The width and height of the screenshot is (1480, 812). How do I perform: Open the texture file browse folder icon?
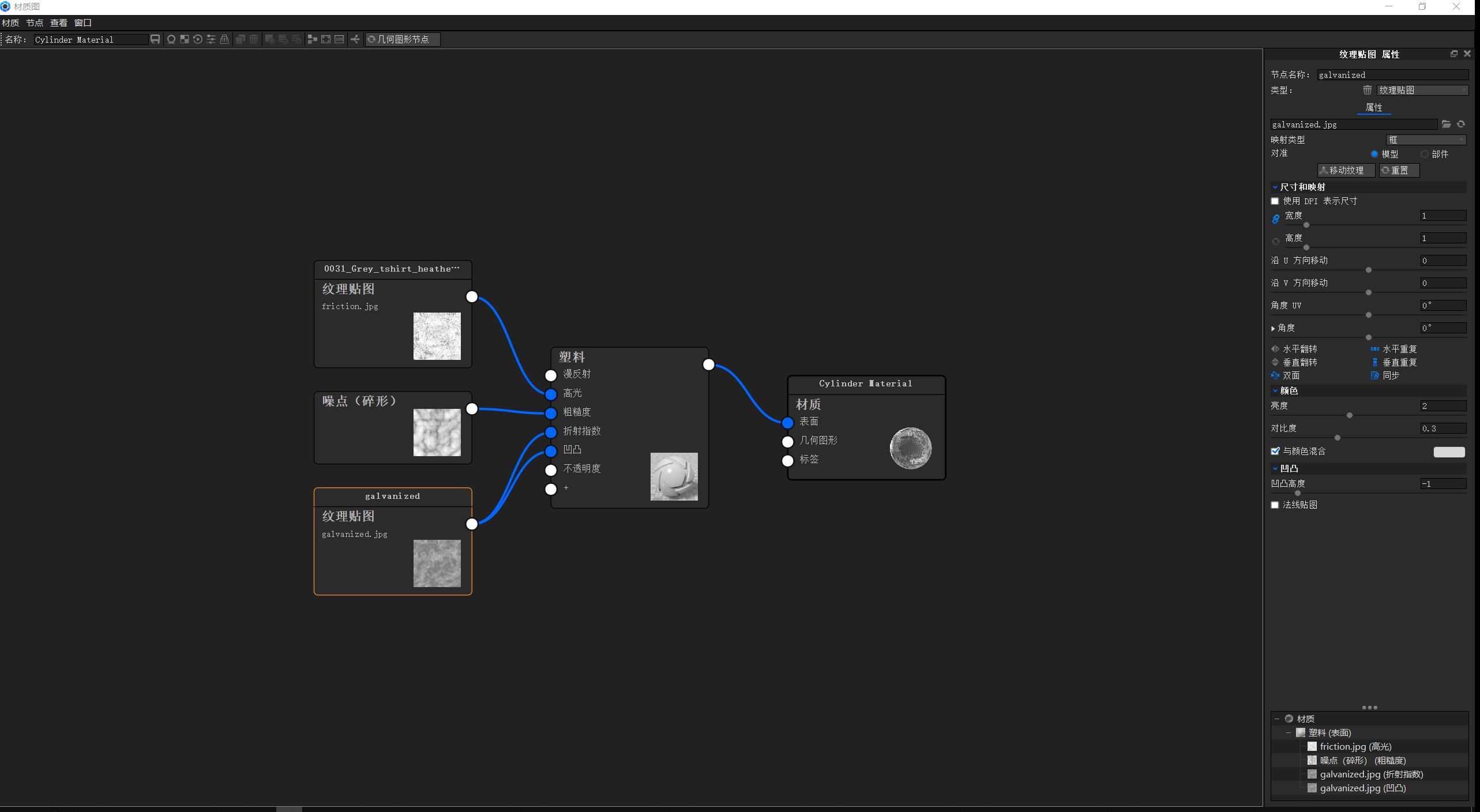(x=1446, y=124)
